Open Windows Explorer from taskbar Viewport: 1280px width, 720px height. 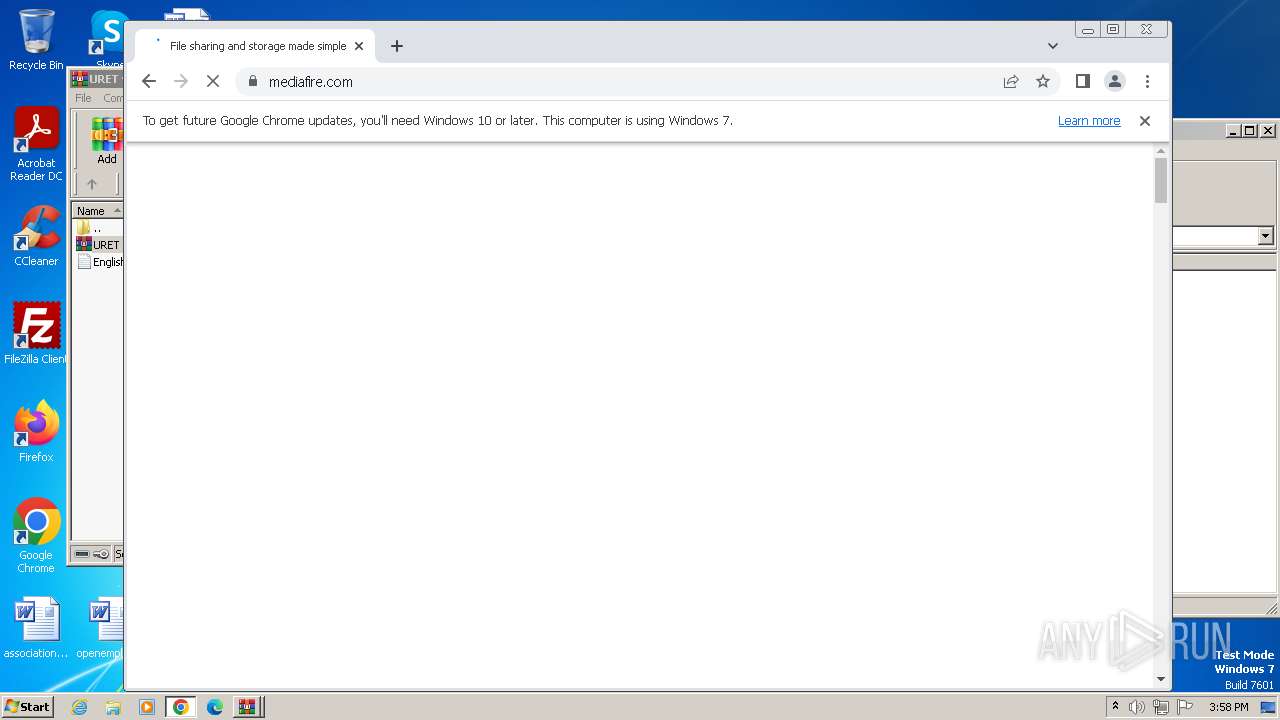tap(113, 707)
